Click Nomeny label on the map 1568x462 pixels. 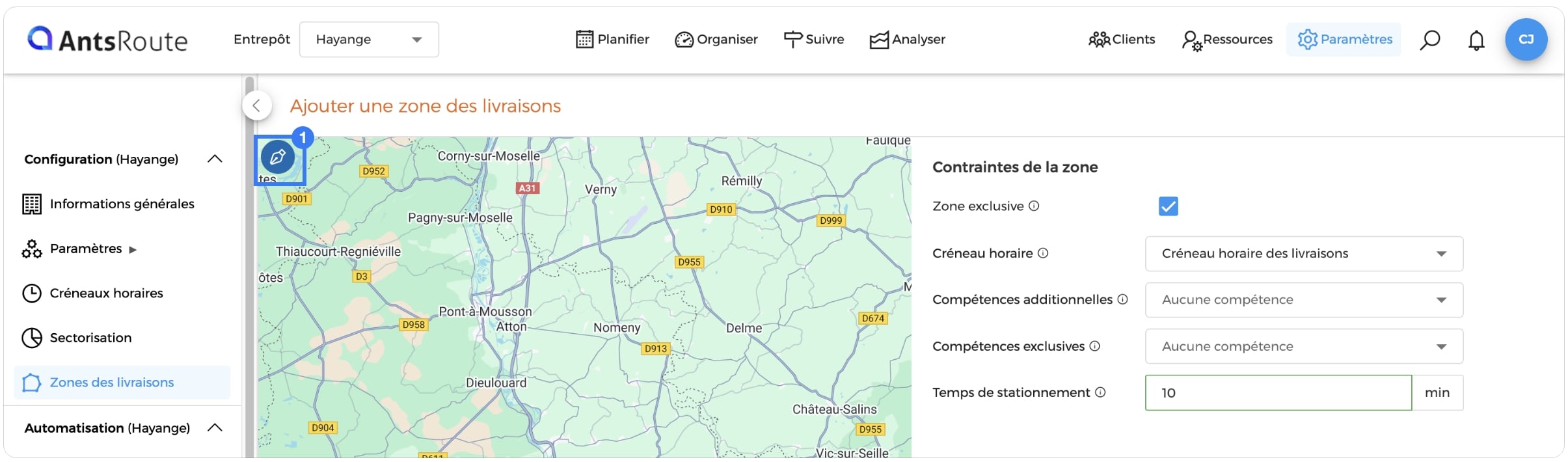pyautogui.click(x=617, y=327)
